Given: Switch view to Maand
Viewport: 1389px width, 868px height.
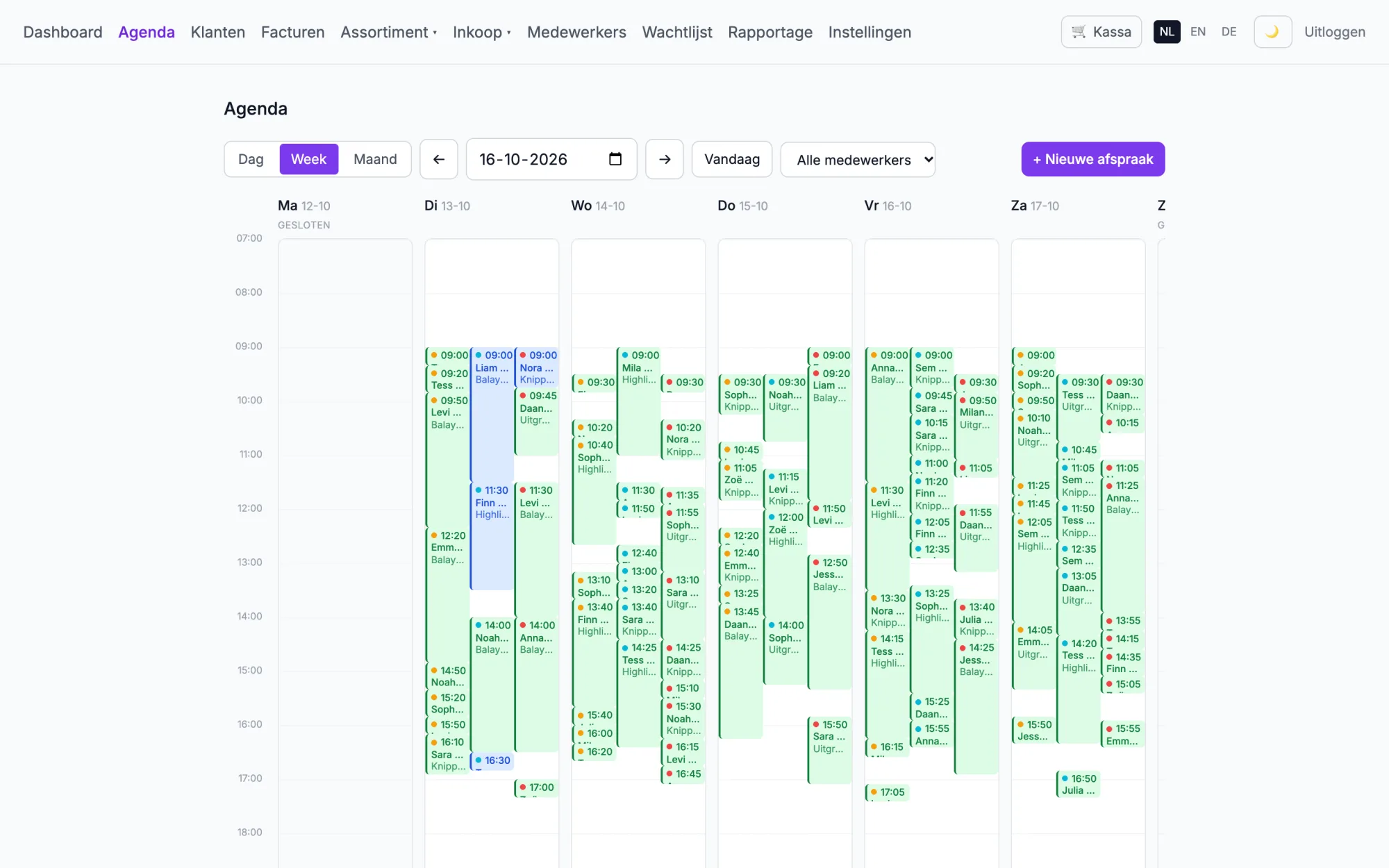Looking at the screenshot, I should pyautogui.click(x=375, y=159).
